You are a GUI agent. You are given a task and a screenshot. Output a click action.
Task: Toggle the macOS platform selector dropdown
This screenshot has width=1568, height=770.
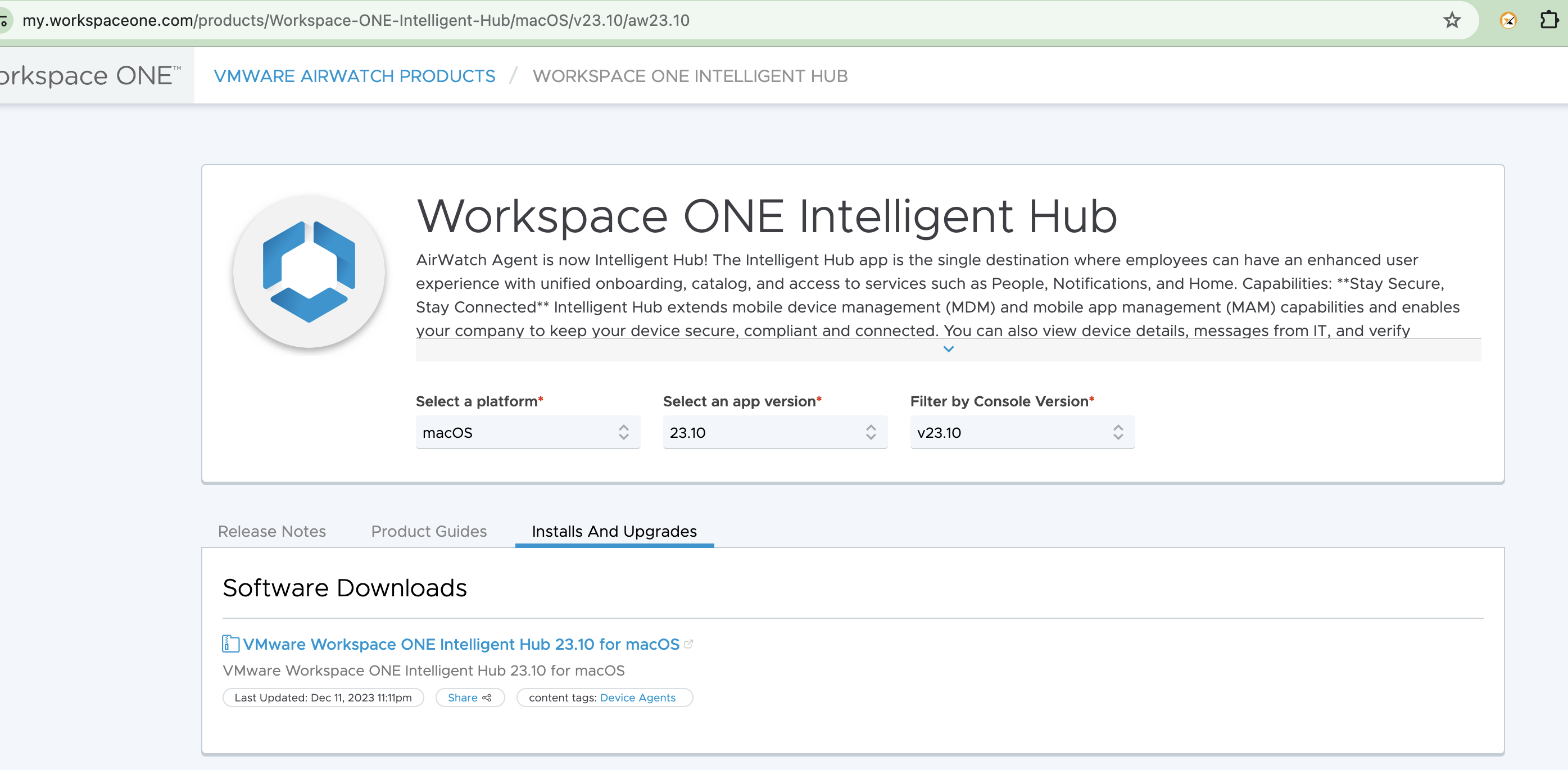click(x=528, y=432)
